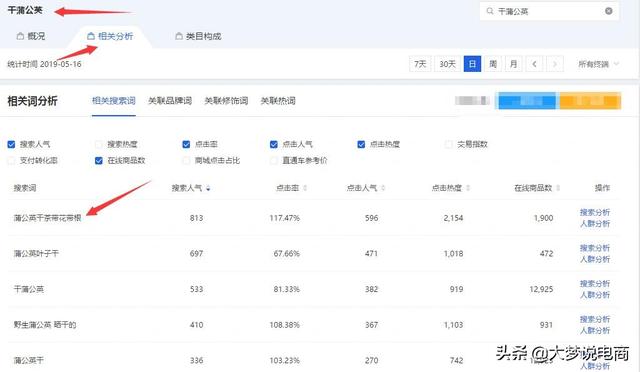Open 搜索分析 for 干蒲公英 row
This screenshot has width=640, height=372.
coord(595,283)
